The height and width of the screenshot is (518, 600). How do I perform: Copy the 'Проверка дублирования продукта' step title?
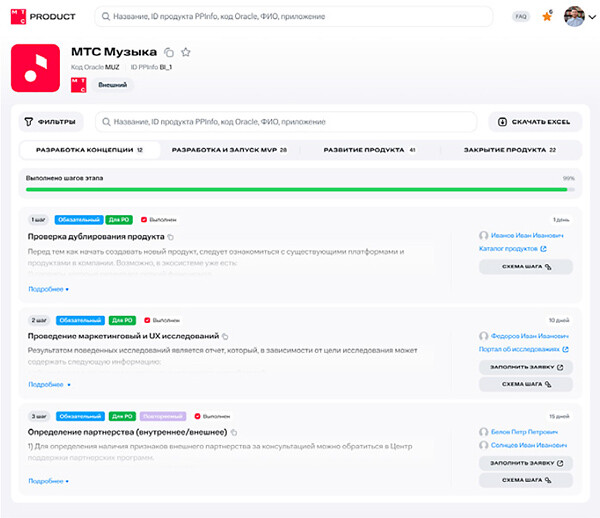pos(171,237)
